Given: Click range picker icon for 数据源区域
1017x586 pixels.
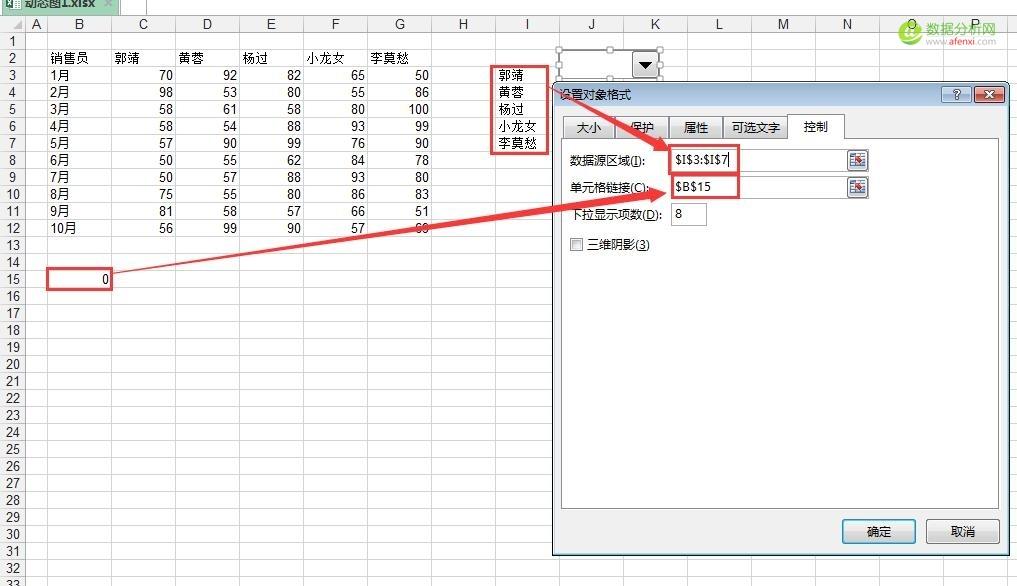Looking at the screenshot, I should click(857, 160).
